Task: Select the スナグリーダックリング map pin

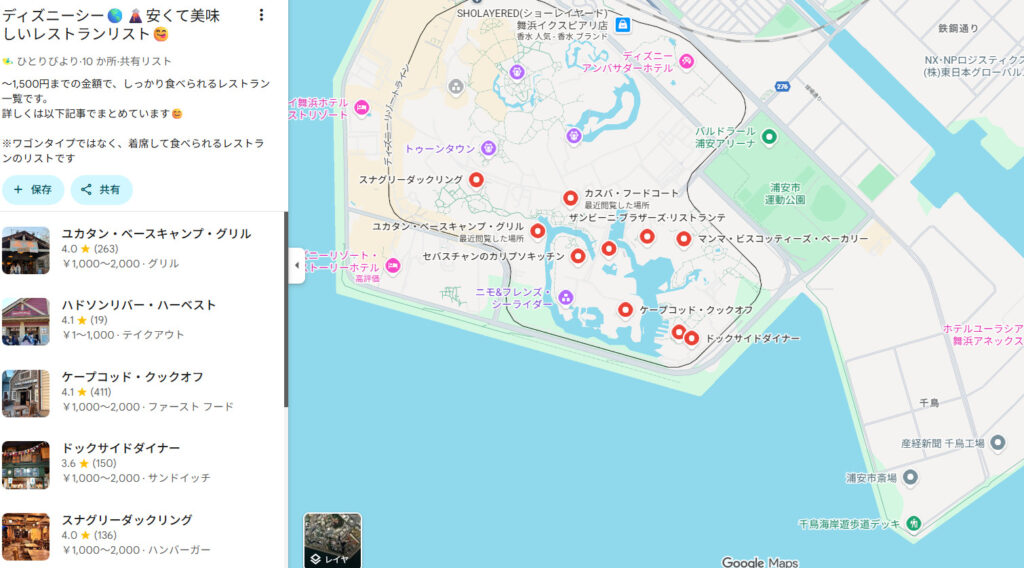Action: (477, 180)
